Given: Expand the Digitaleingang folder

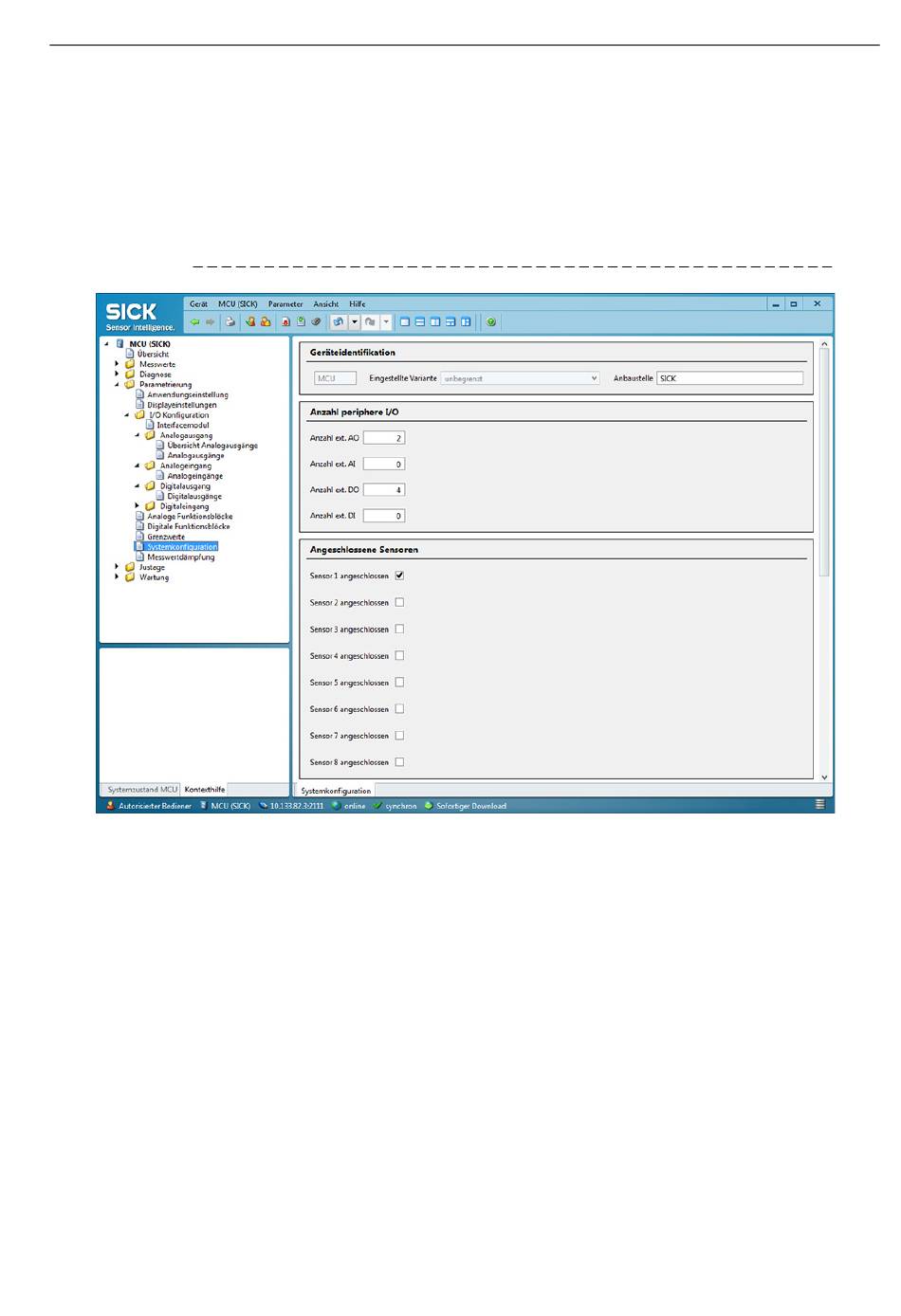Looking at the screenshot, I should pyautogui.click(x=138, y=506).
